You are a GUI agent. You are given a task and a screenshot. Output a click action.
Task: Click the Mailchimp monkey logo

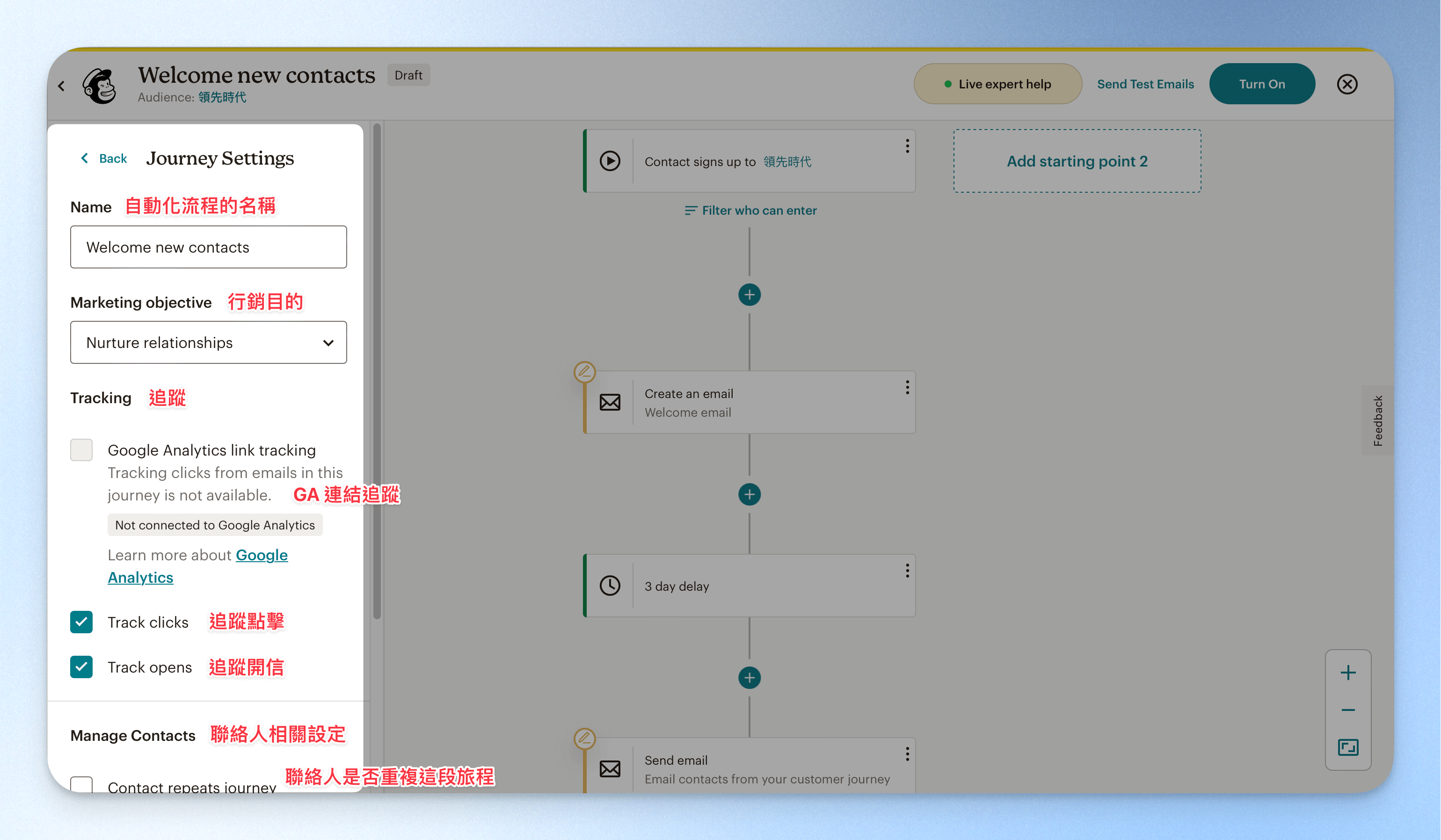click(x=100, y=86)
